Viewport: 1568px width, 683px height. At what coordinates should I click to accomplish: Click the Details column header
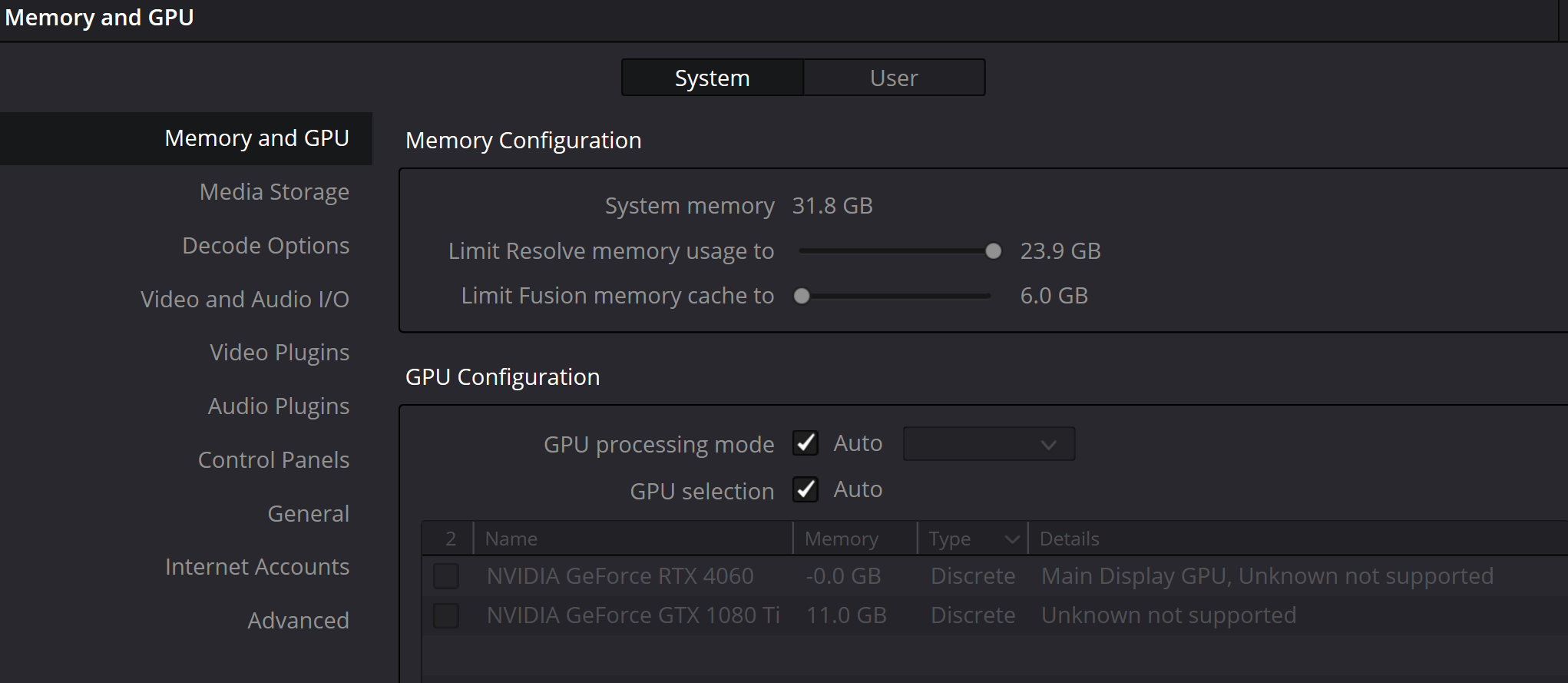pyautogui.click(x=1298, y=539)
